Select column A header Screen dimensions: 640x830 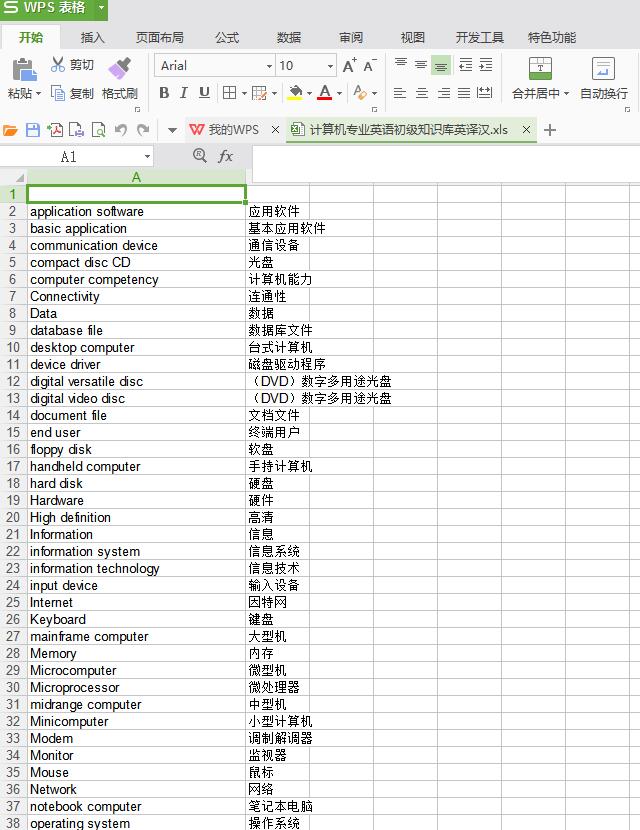(136, 177)
